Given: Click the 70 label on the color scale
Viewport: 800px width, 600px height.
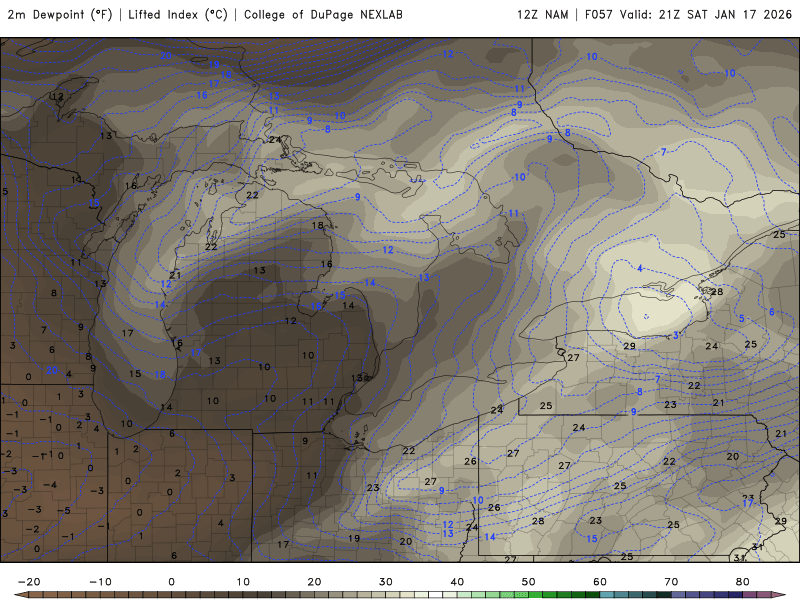Looking at the screenshot, I should pos(671,582).
